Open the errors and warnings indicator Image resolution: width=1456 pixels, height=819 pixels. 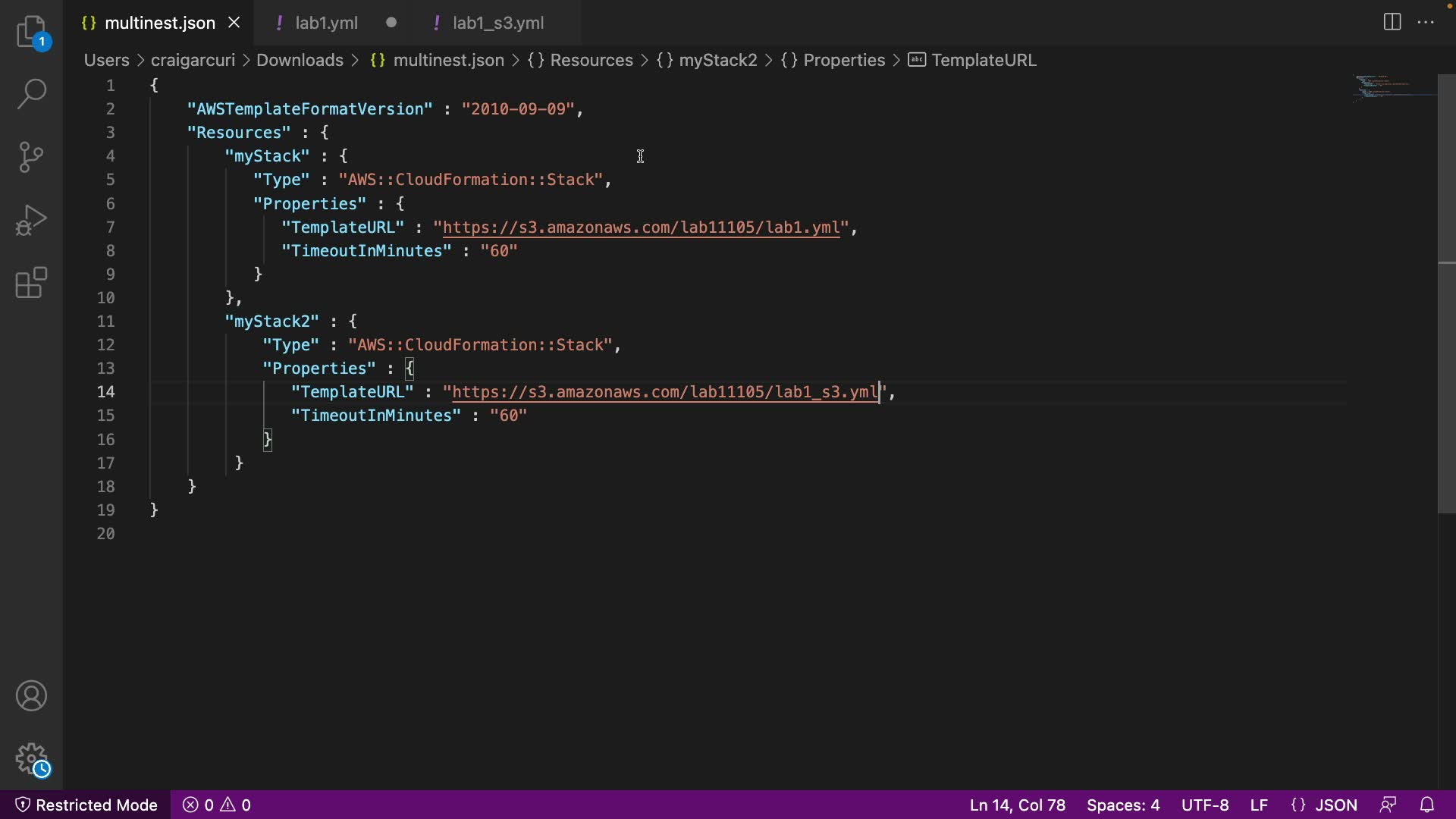click(x=217, y=805)
